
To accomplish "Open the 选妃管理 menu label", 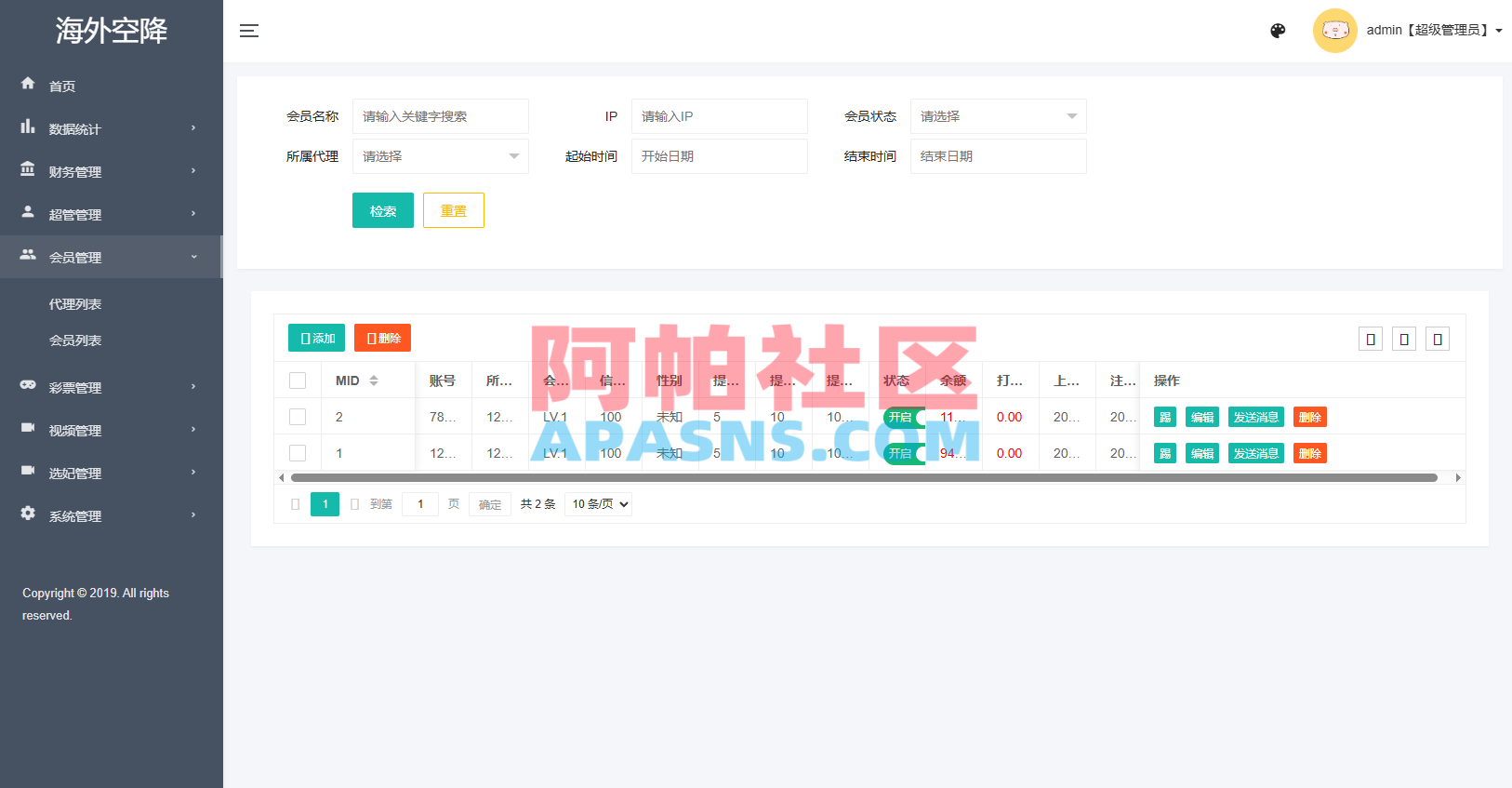I will 75,474.
